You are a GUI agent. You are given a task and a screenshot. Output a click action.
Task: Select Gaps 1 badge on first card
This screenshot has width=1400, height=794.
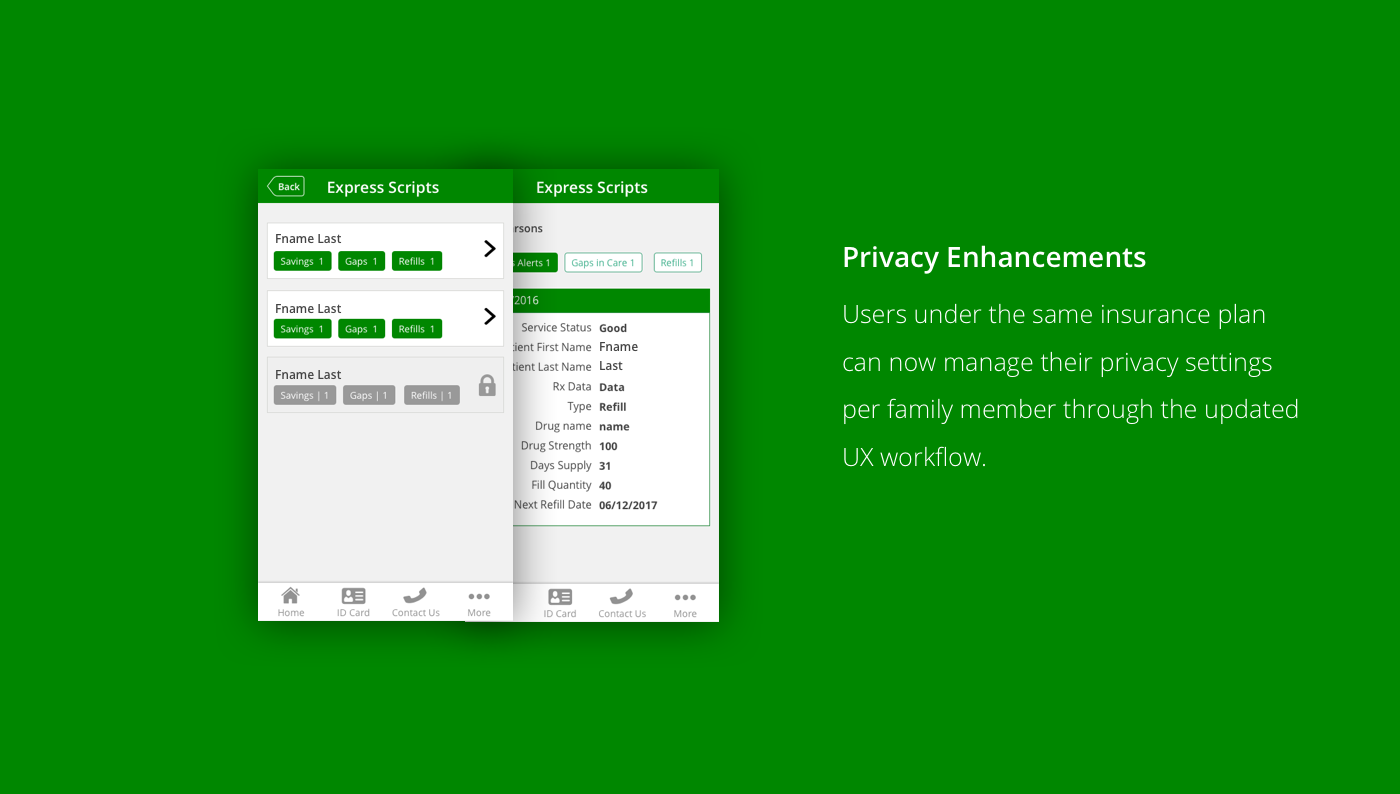[x=361, y=261]
